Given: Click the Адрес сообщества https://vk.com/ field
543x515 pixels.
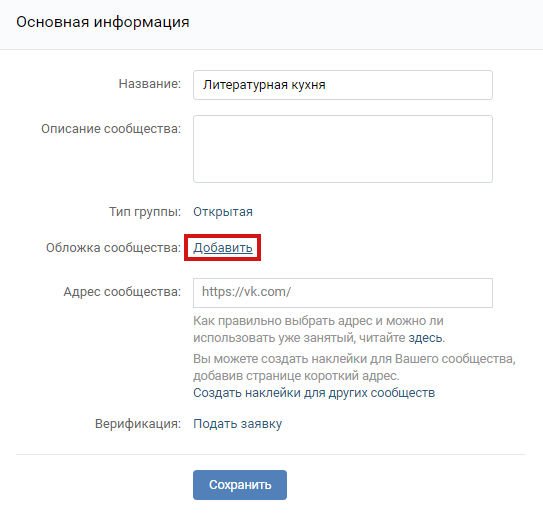Looking at the screenshot, I should tap(343, 293).
